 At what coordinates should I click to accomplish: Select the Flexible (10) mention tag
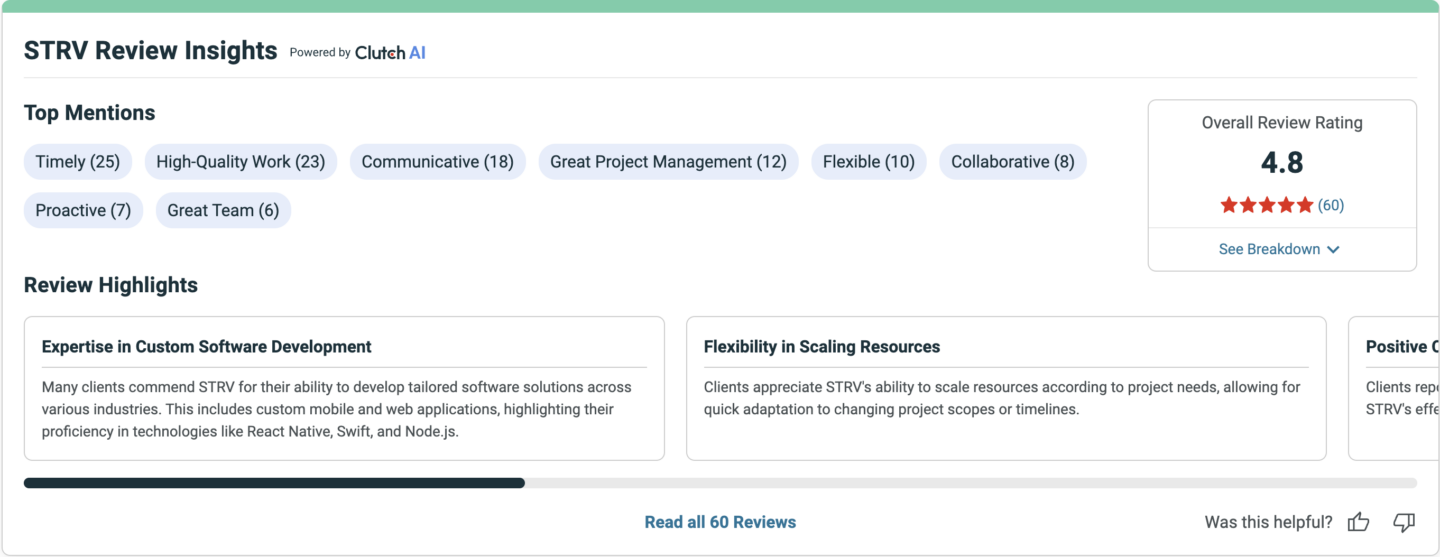[869, 162]
